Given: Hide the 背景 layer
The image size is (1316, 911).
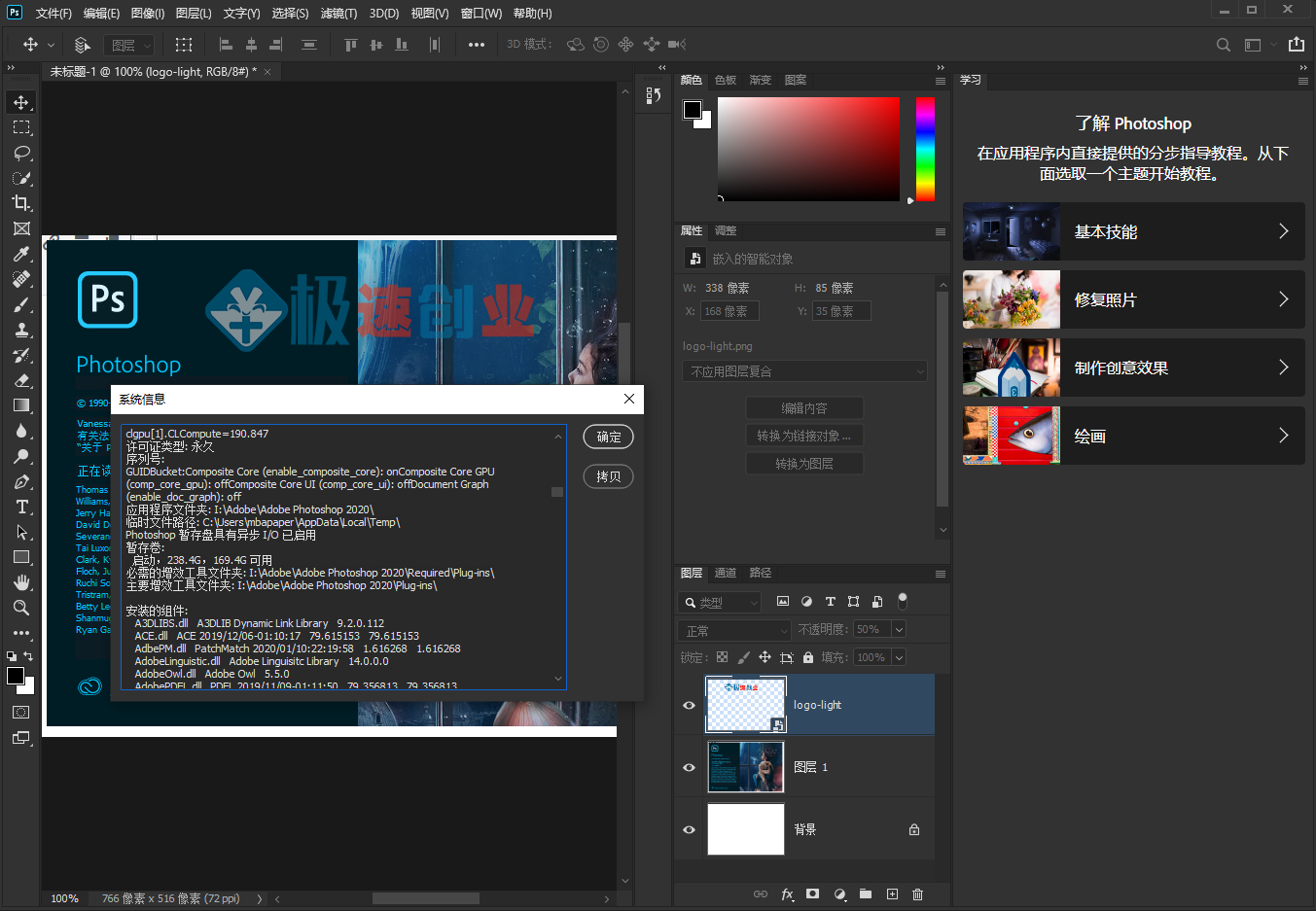Looking at the screenshot, I should 690,829.
